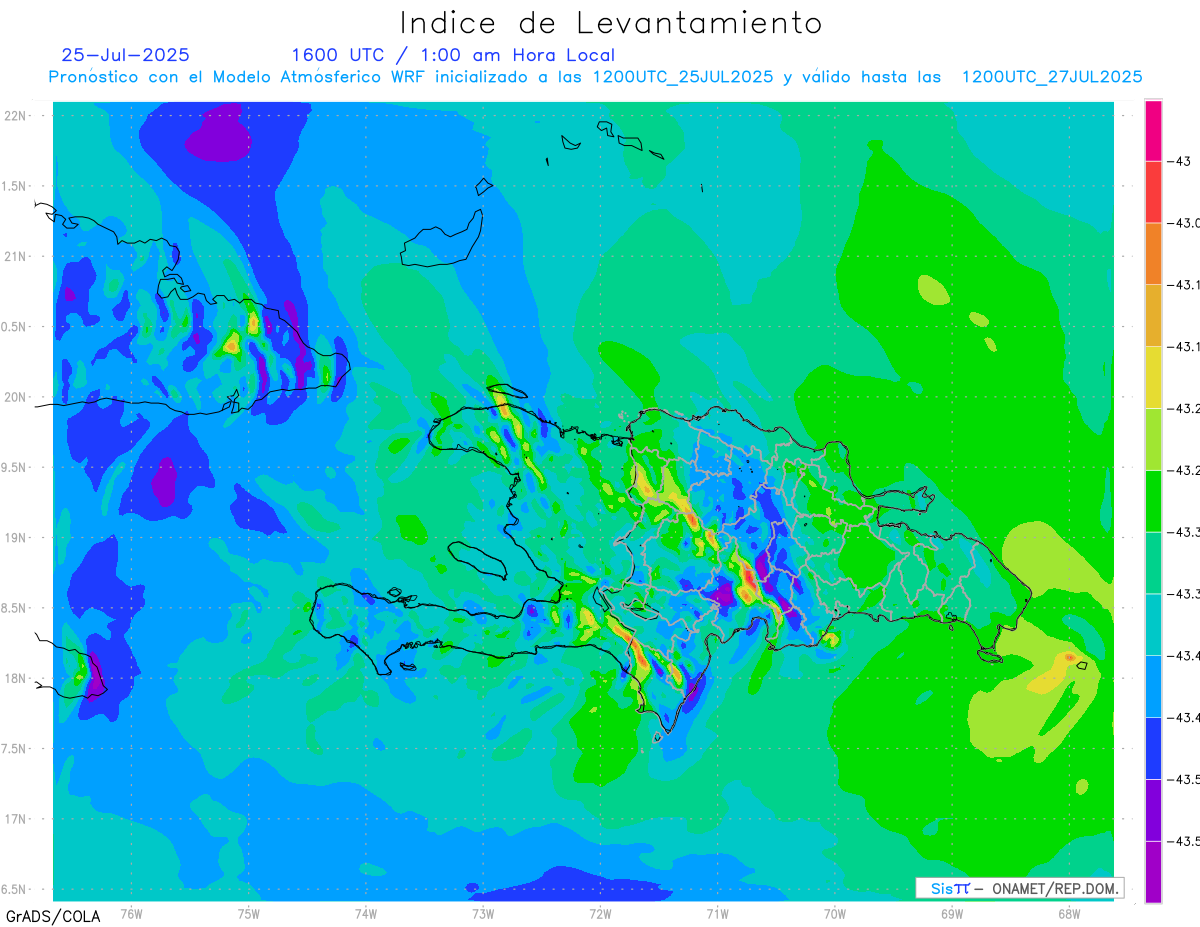
Task: Click the "20N" latitude label
Action: (x=17, y=397)
